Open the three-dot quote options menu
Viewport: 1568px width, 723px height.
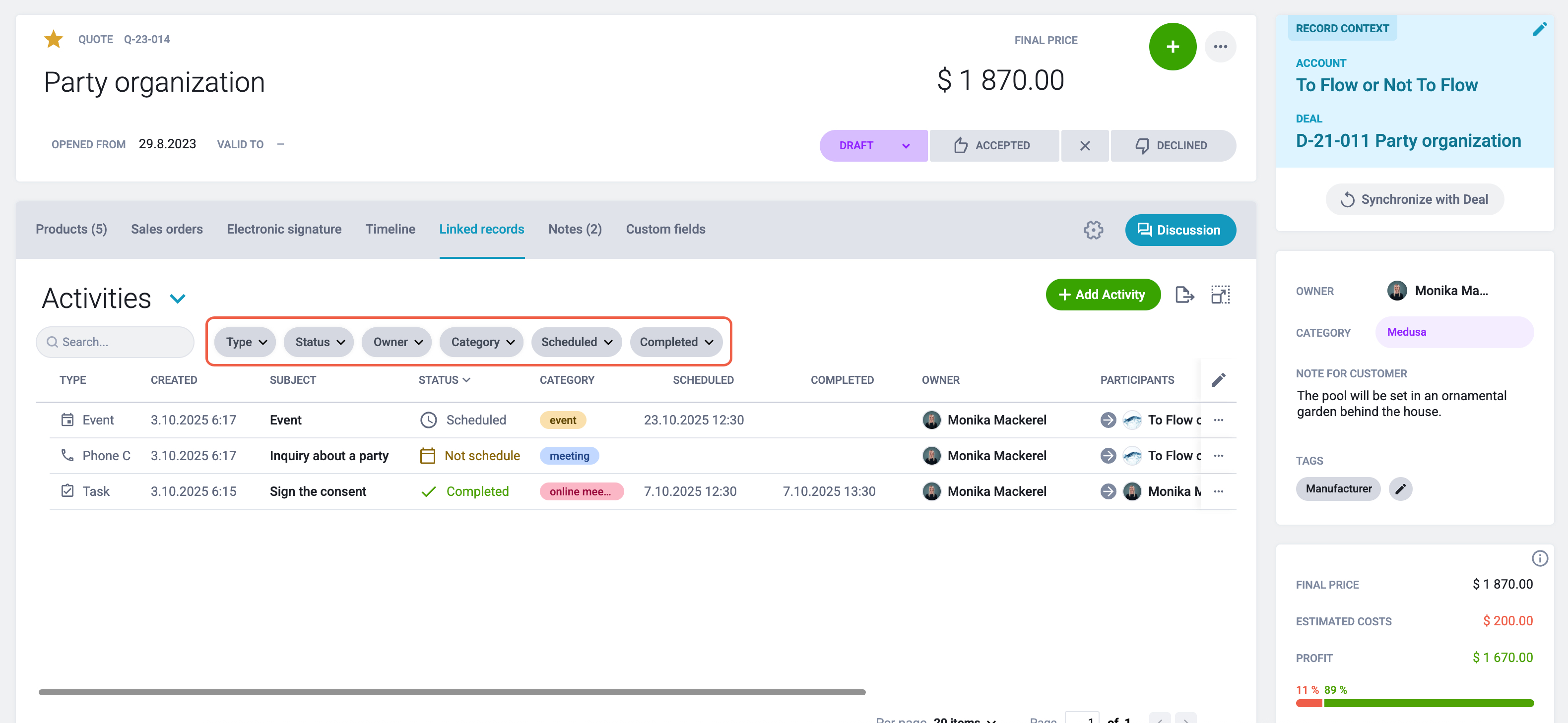click(1220, 47)
